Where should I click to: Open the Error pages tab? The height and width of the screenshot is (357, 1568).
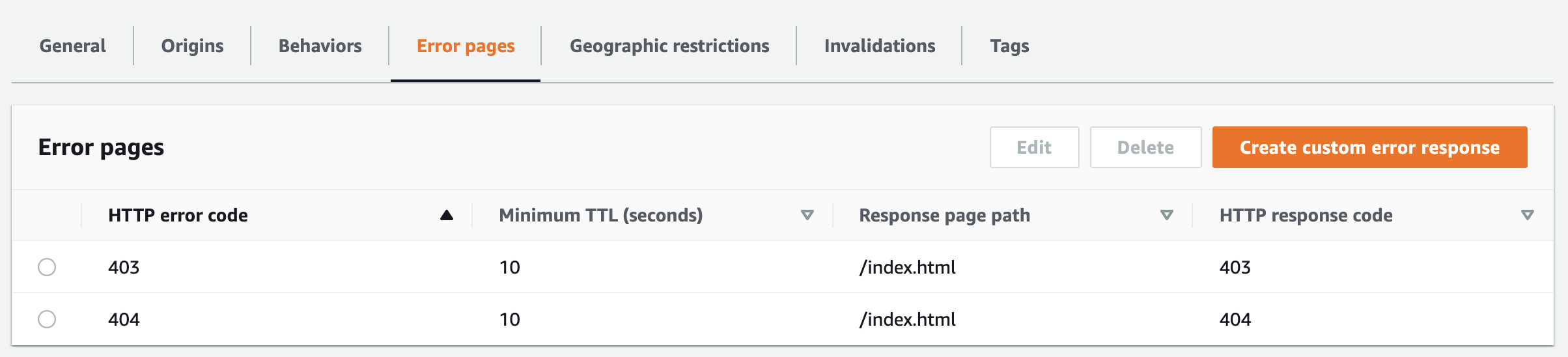tap(466, 46)
